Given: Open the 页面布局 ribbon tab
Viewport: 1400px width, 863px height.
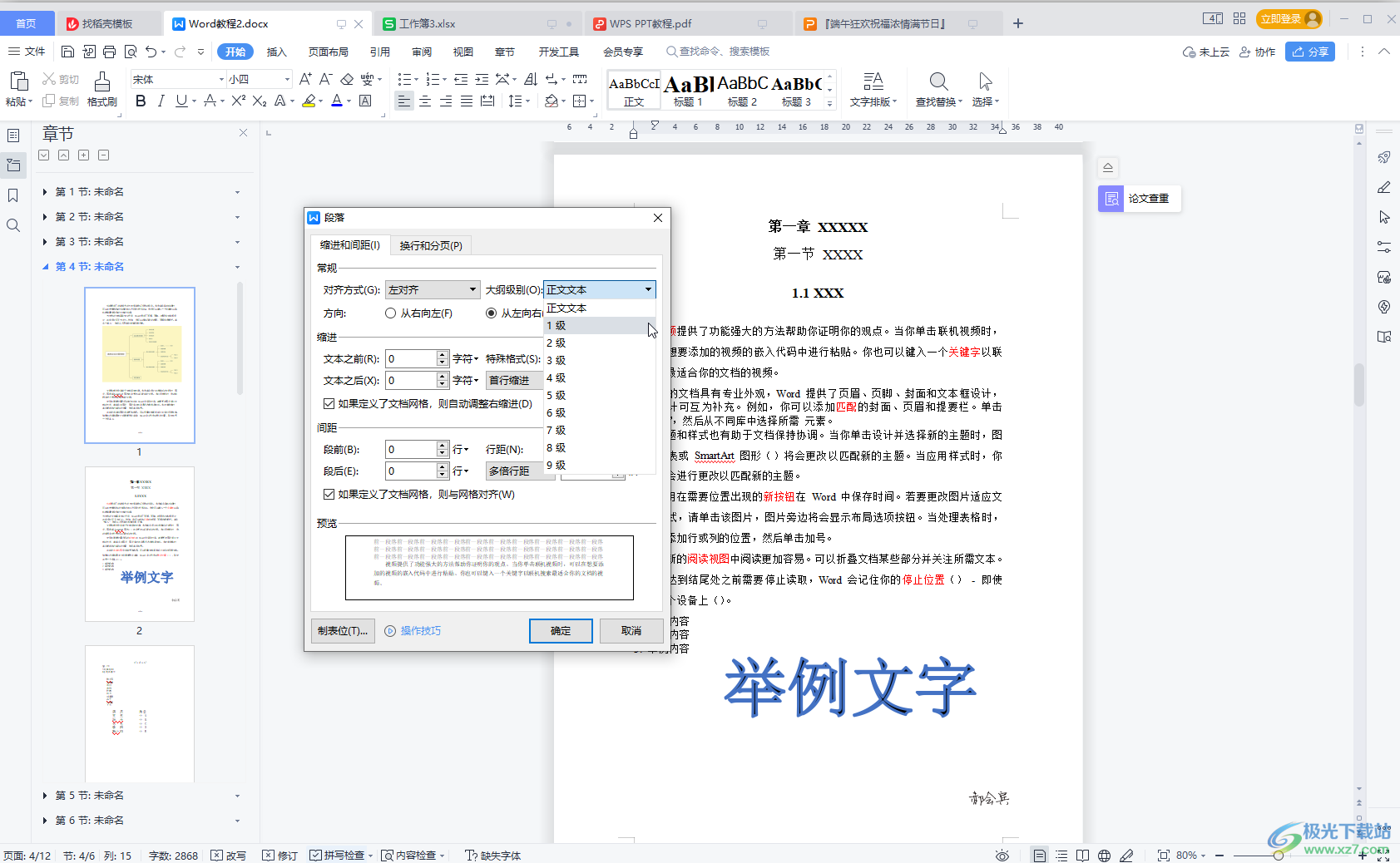Looking at the screenshot, I should 329,52.
